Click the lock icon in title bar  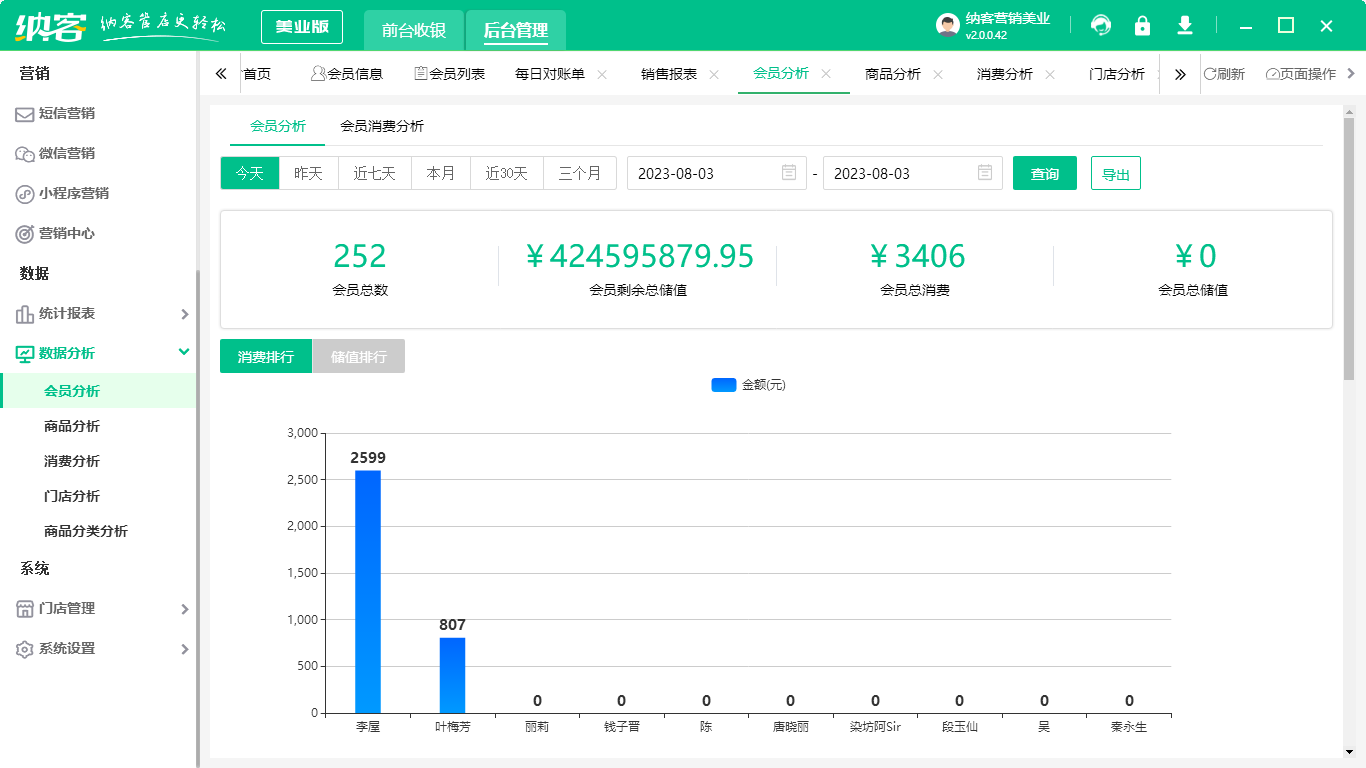(x=1142, y=25)
